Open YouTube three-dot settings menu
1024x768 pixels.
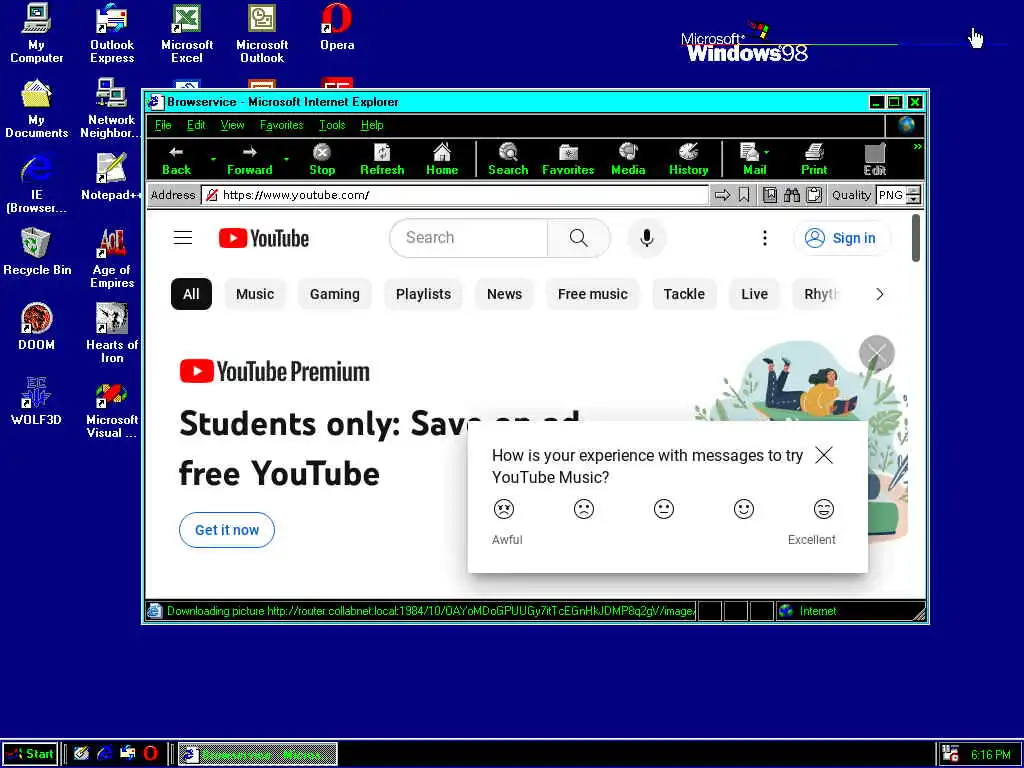pyautogui.click(x=765, y=238)
